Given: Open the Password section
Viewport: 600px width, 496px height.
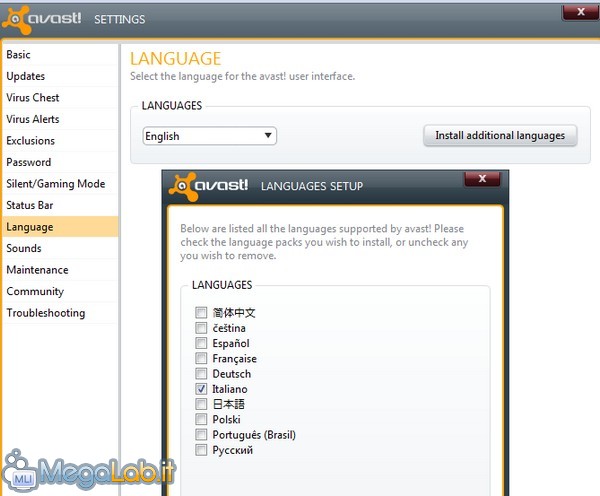Looking at the screenshot, I should coord(60,162).
